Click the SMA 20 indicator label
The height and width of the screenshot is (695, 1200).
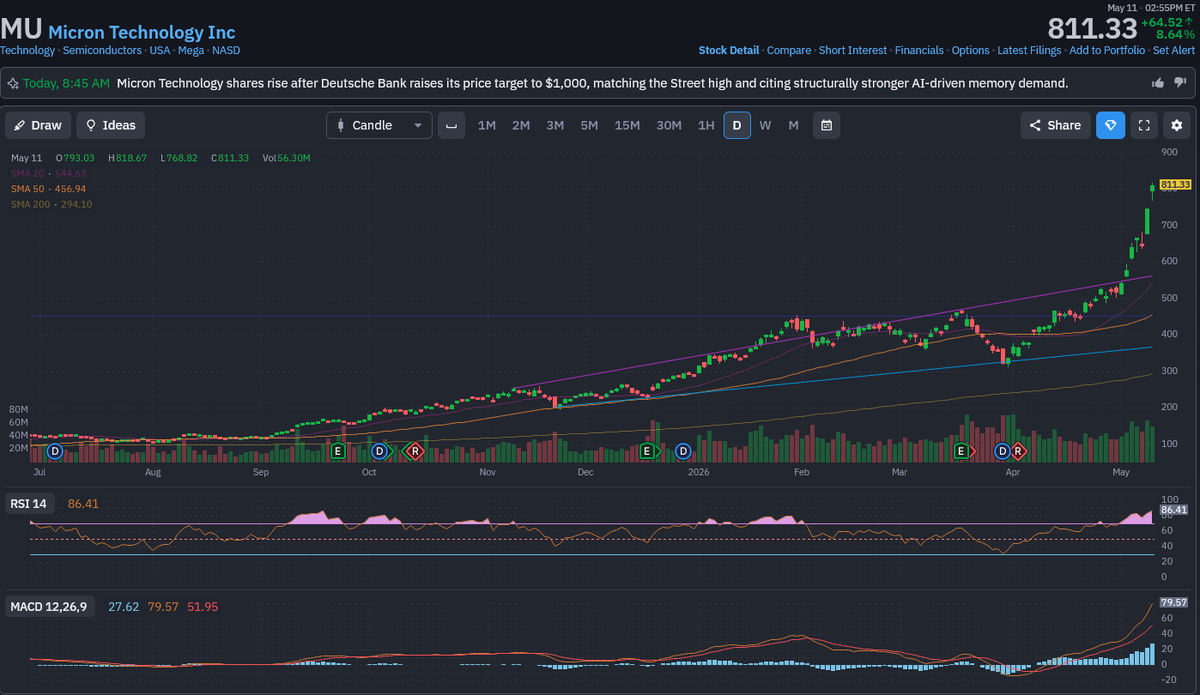coord(49,173)
